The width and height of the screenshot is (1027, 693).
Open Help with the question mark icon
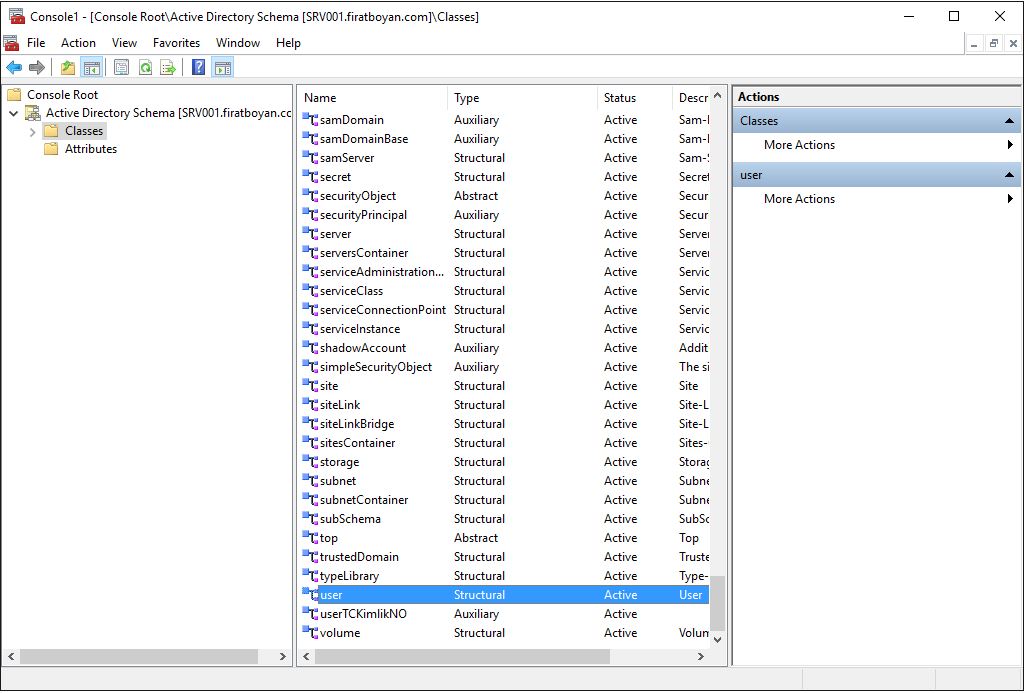click(x=198, y=67)
